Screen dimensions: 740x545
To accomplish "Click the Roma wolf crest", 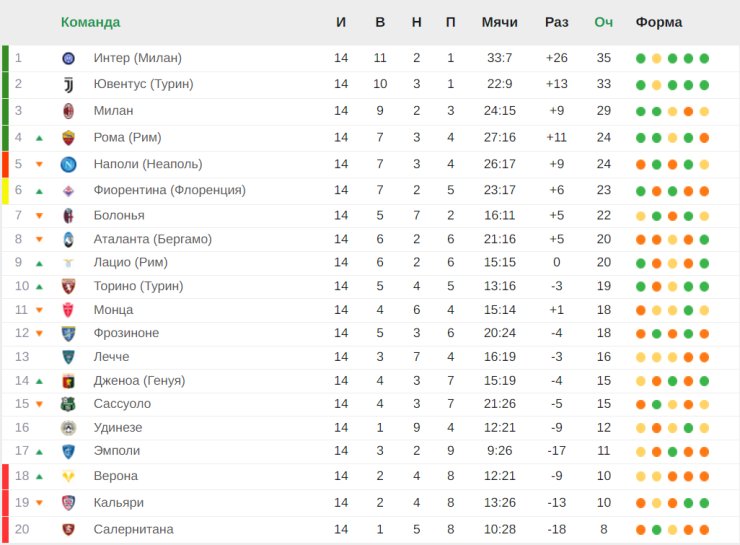I will 68,138.
